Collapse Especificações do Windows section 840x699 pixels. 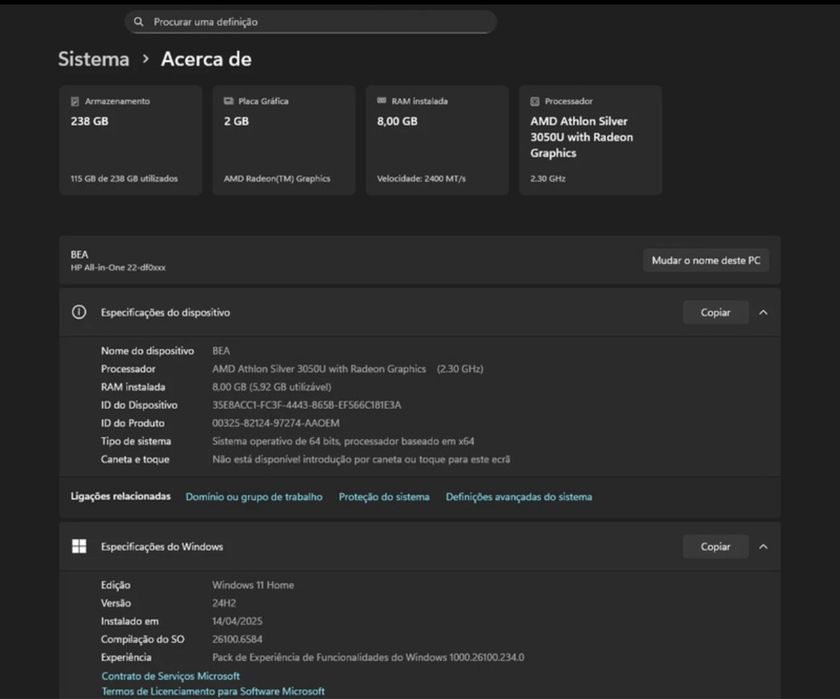[x=763, y=546]
